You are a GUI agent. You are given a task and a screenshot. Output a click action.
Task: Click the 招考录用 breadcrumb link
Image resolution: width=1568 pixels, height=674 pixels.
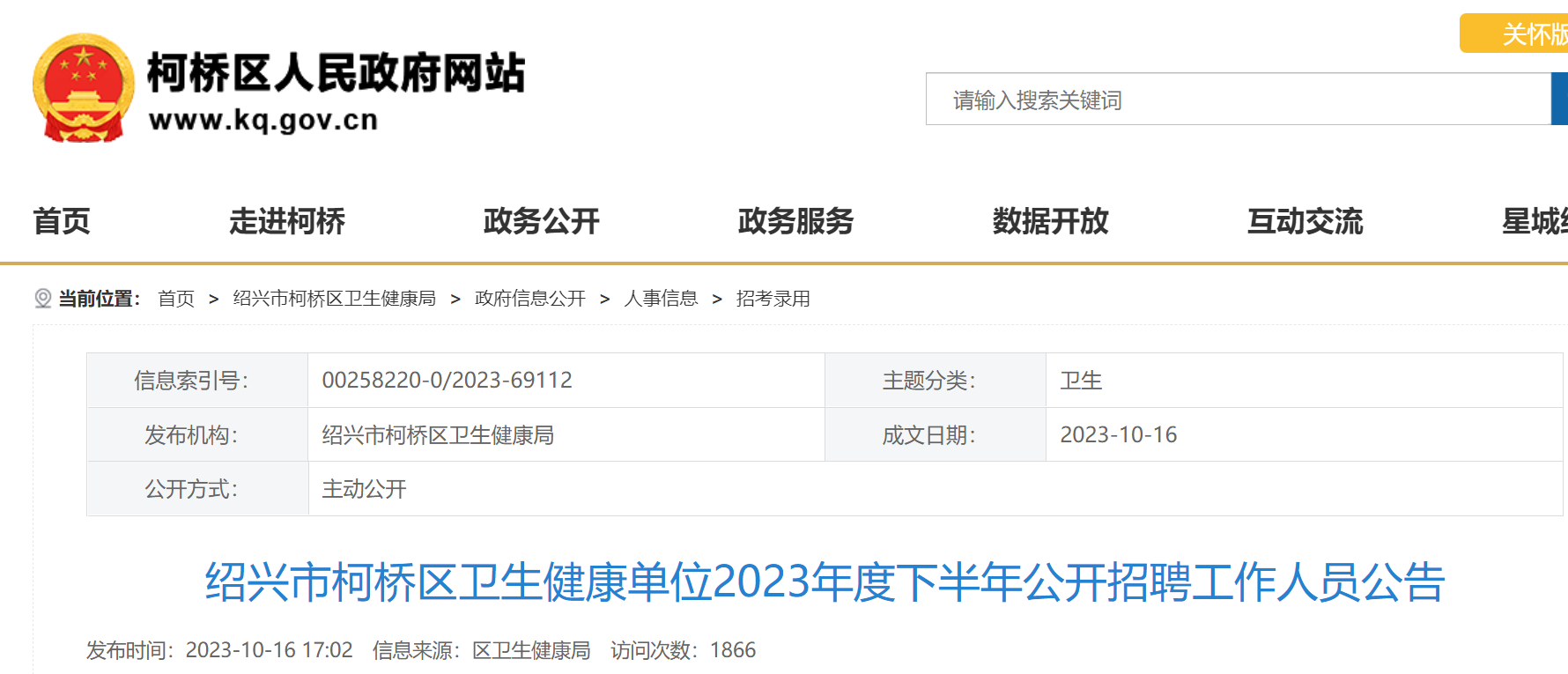coord(773,299)
